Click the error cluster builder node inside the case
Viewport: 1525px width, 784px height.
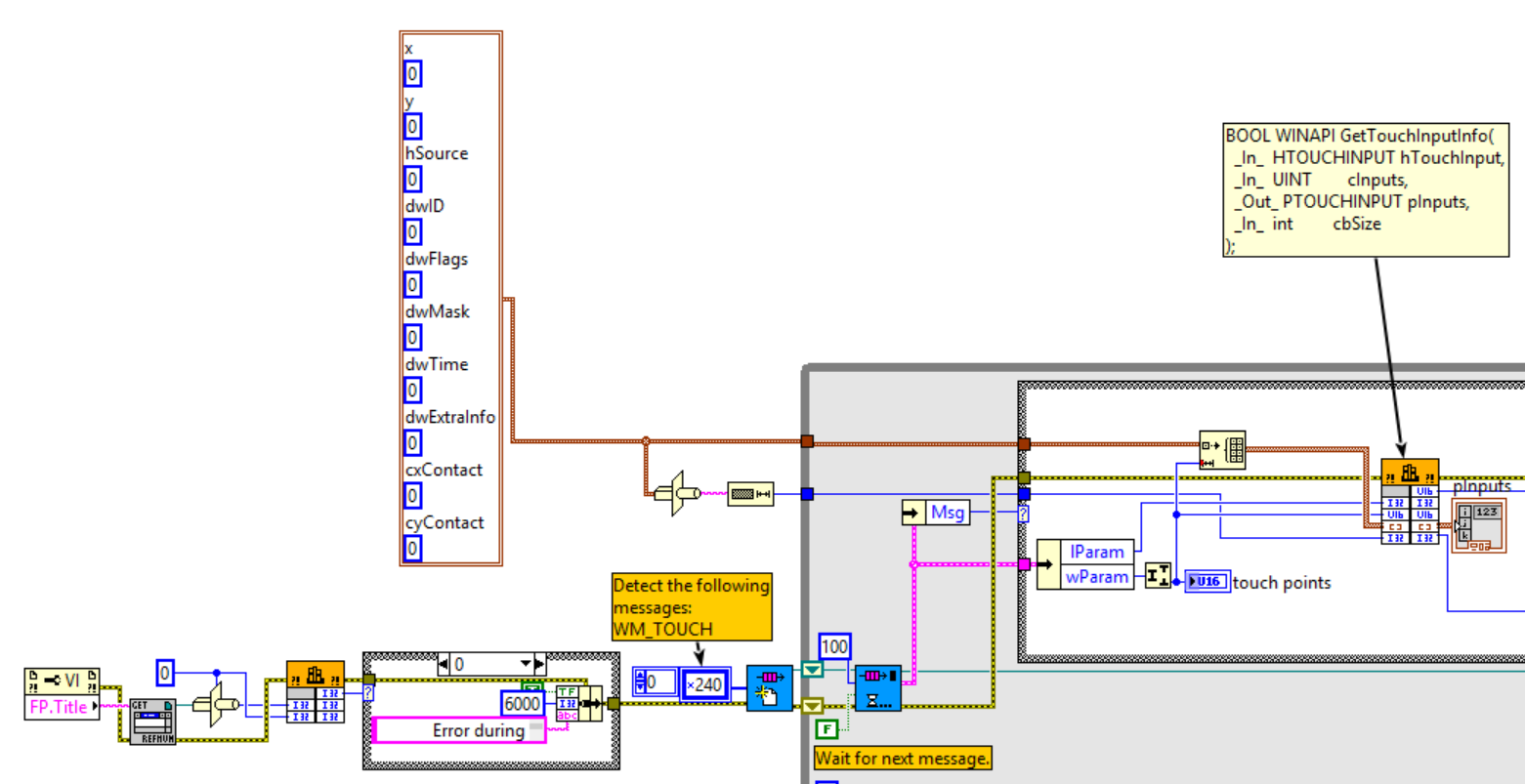pyautogui.click(x=578, y=703)
